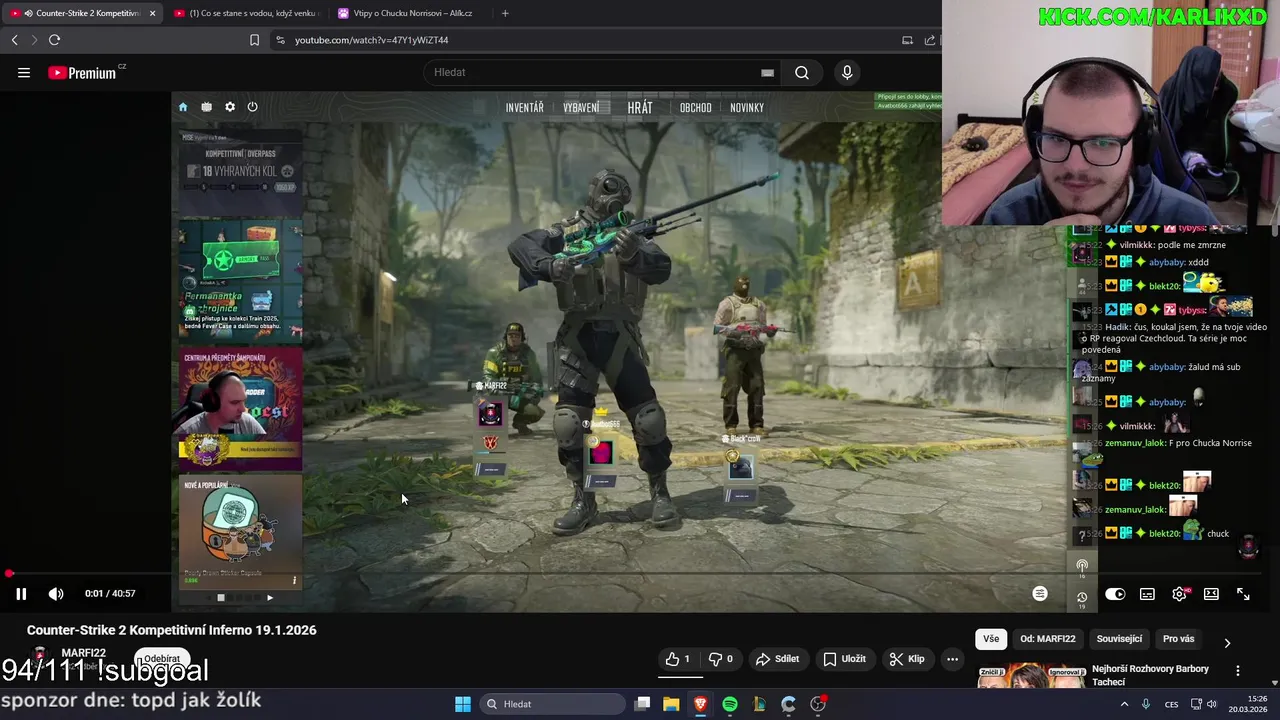1280x720 pixels.
Task: Click the MARFI22 channel name
Action: pos(83,653)
